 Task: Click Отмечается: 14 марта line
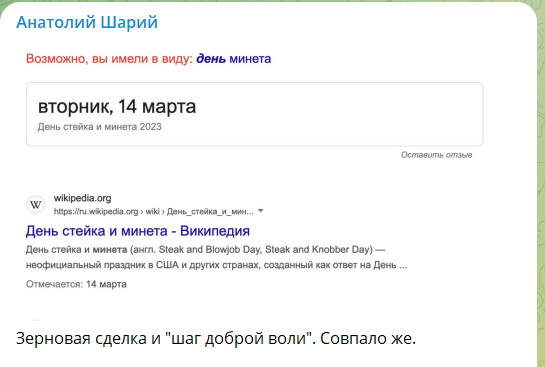(76, 284)
